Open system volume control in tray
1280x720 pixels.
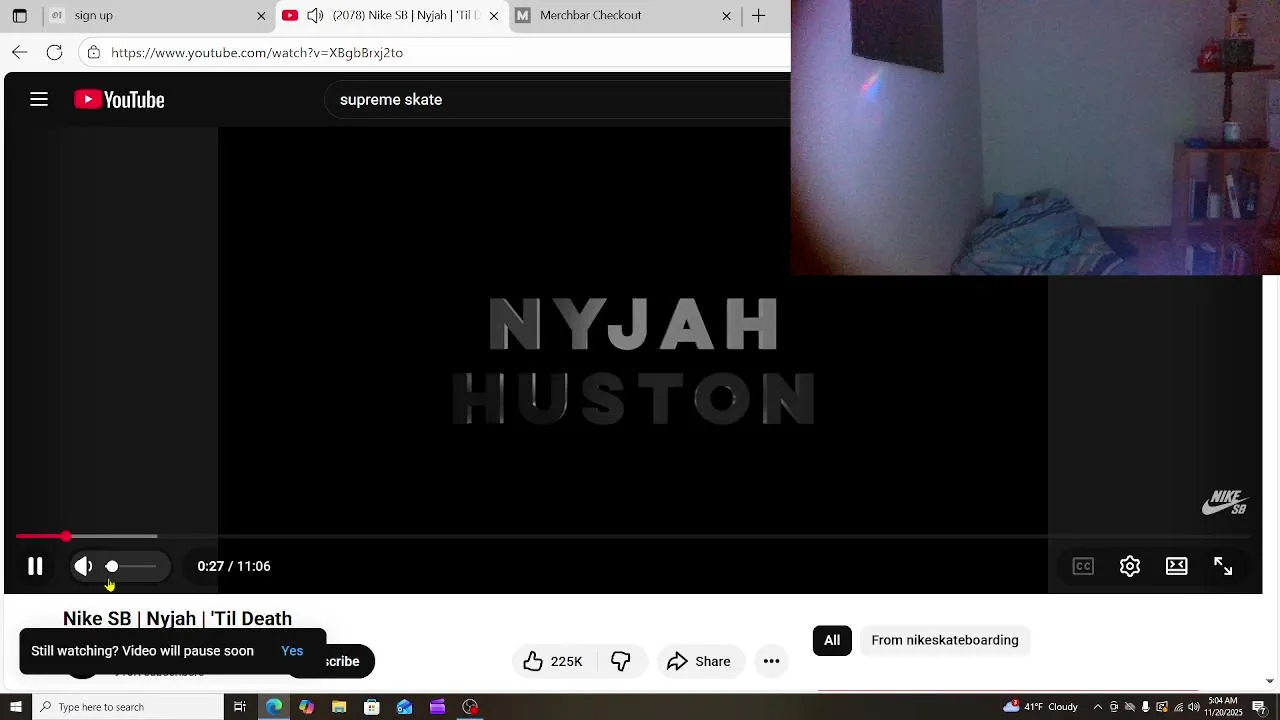click(1193, 707)
